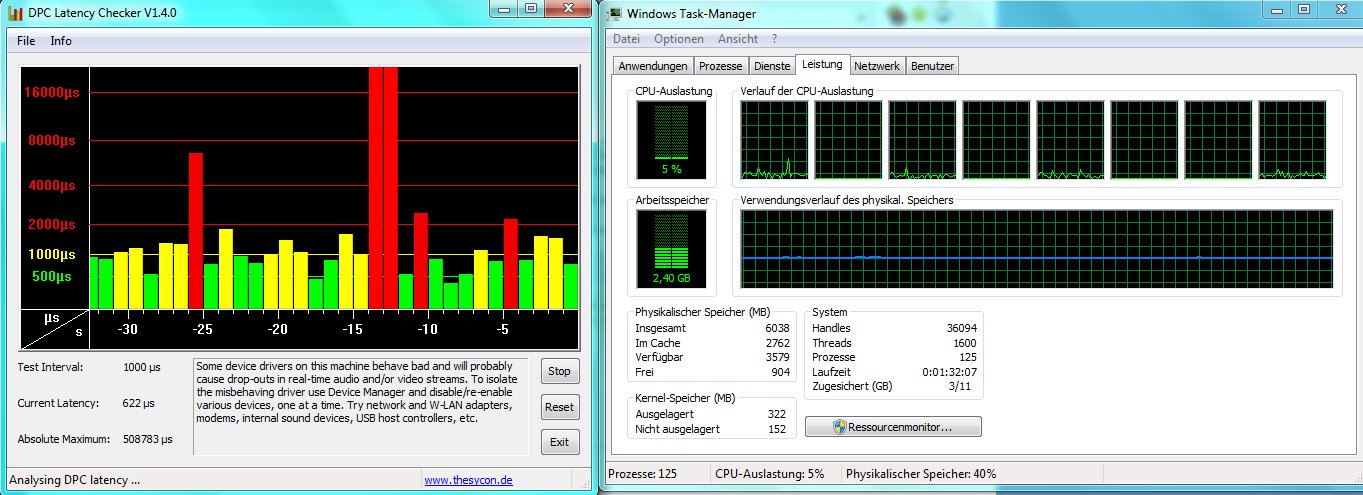Viewport: 1363px width, 495px height.
Task: Click the Current Latency value 622 µs
Action: pos(139,403)
